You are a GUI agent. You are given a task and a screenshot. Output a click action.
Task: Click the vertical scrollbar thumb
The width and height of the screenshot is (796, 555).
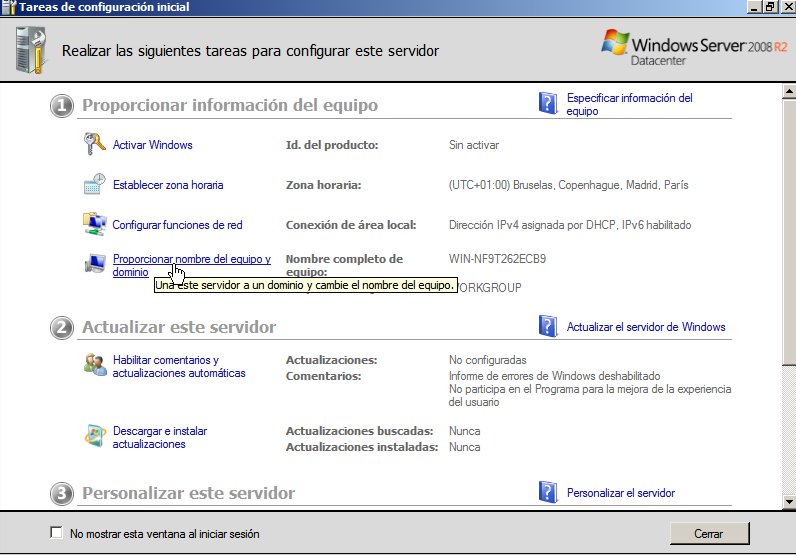pyautogui.click(x=789, y=232)
